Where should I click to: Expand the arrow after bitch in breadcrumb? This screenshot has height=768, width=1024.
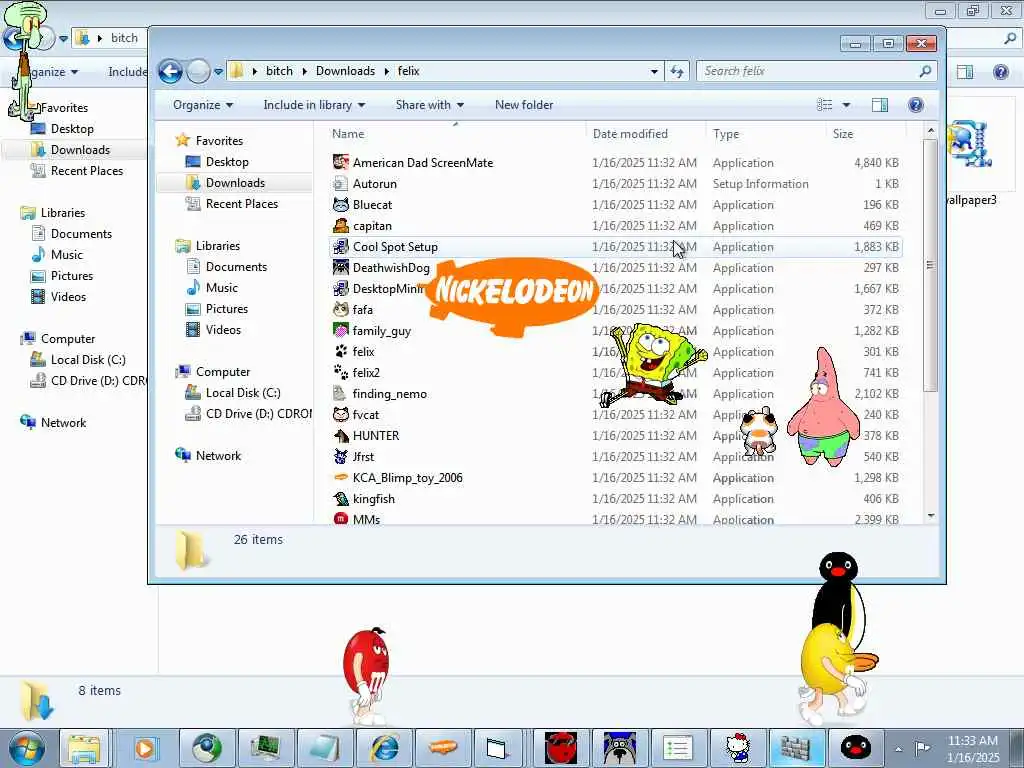304,71
